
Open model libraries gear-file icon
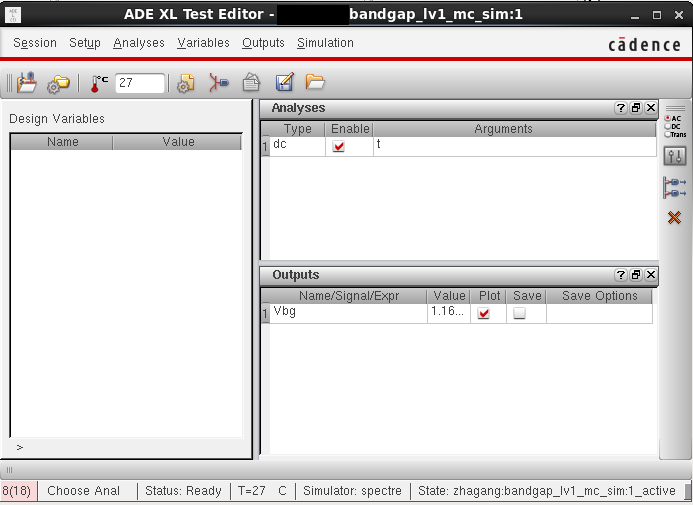coord(185,84)
